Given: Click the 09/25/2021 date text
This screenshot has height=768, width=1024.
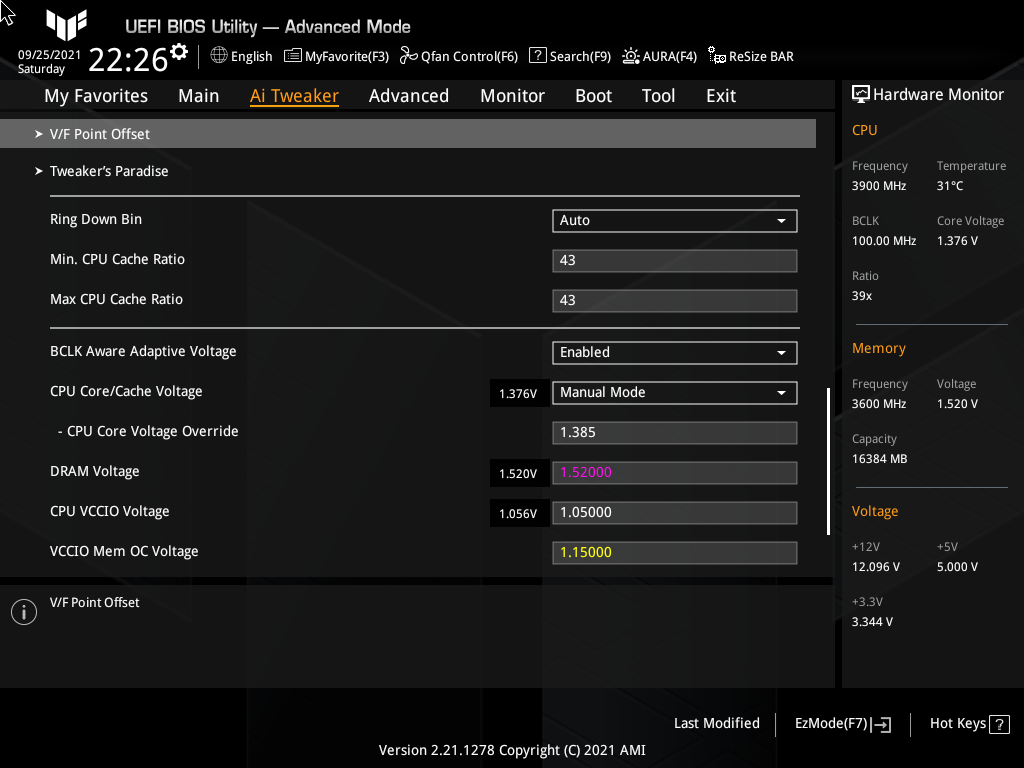Looking at the screenshot, I should point(49,55).
